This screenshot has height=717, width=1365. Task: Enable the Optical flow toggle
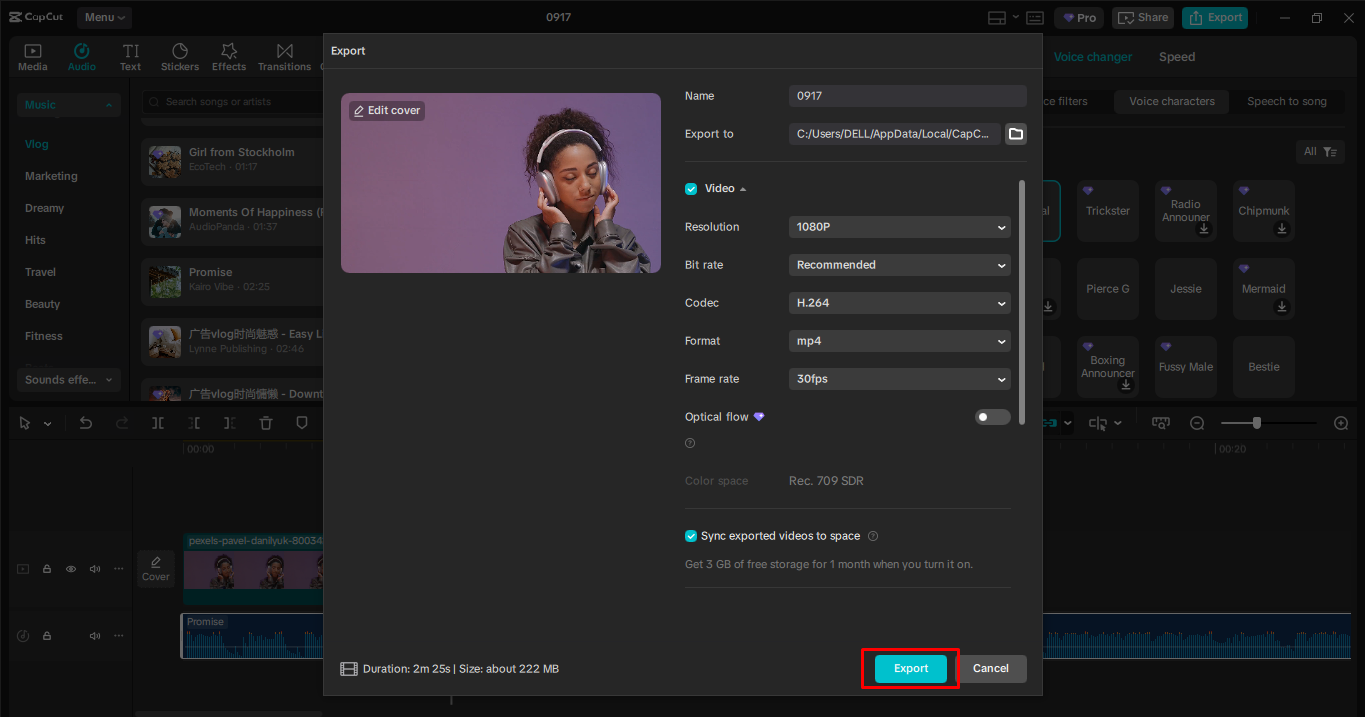[x=992, y=417]
